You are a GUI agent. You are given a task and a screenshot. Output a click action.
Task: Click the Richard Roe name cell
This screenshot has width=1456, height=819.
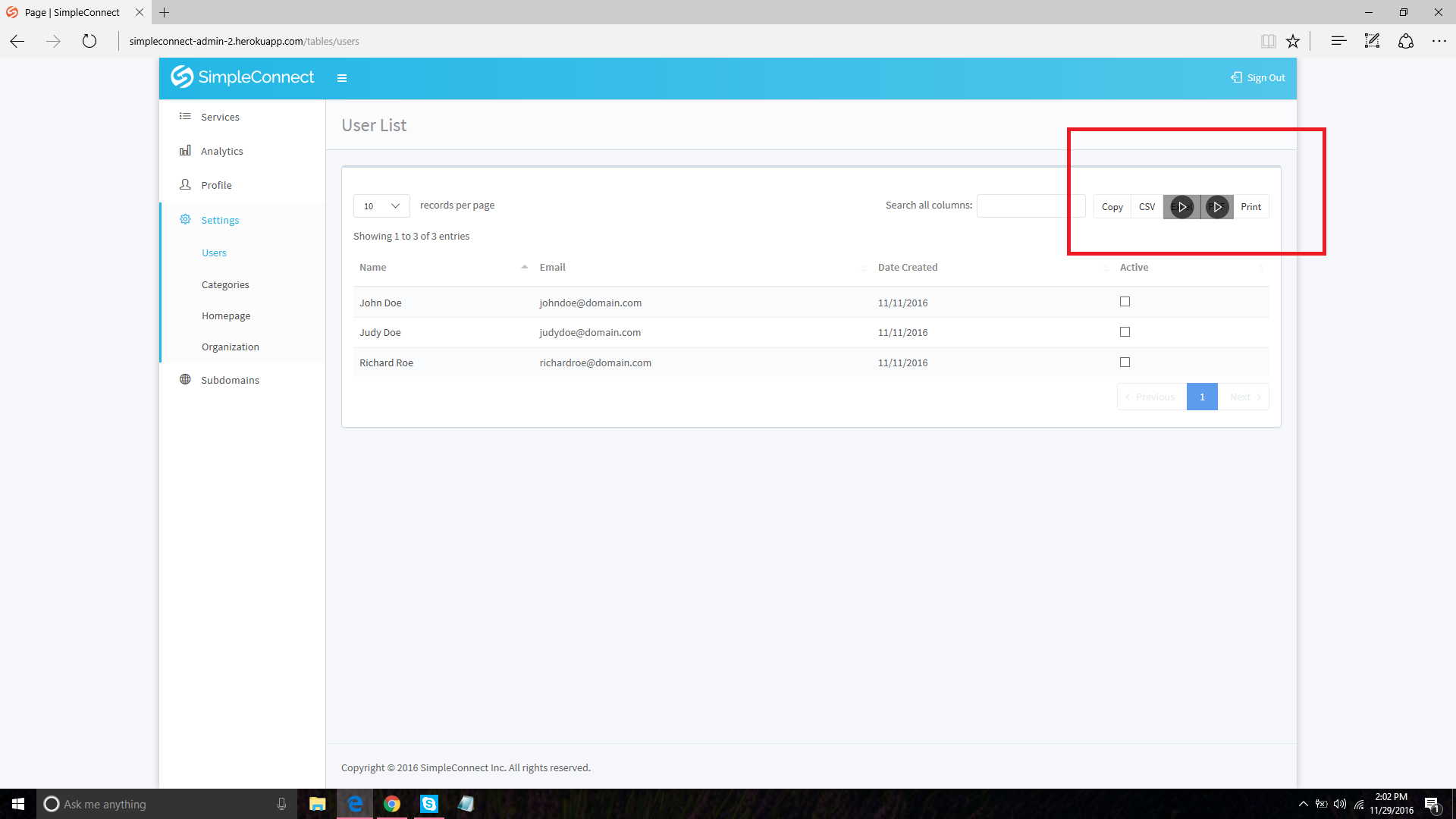click(x=386, y=362)
